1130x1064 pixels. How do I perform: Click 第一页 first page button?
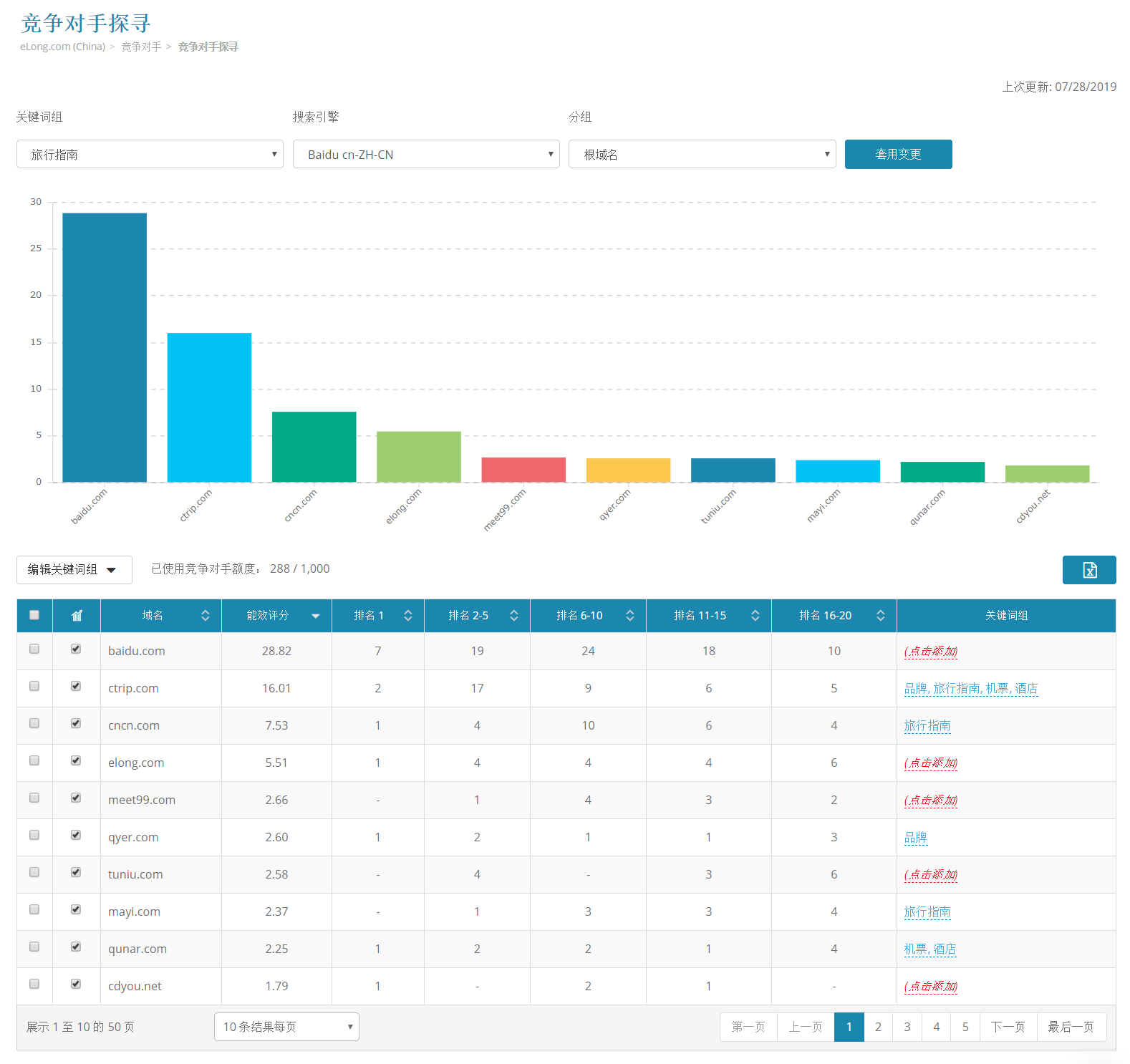click(x=748, y=1027)
